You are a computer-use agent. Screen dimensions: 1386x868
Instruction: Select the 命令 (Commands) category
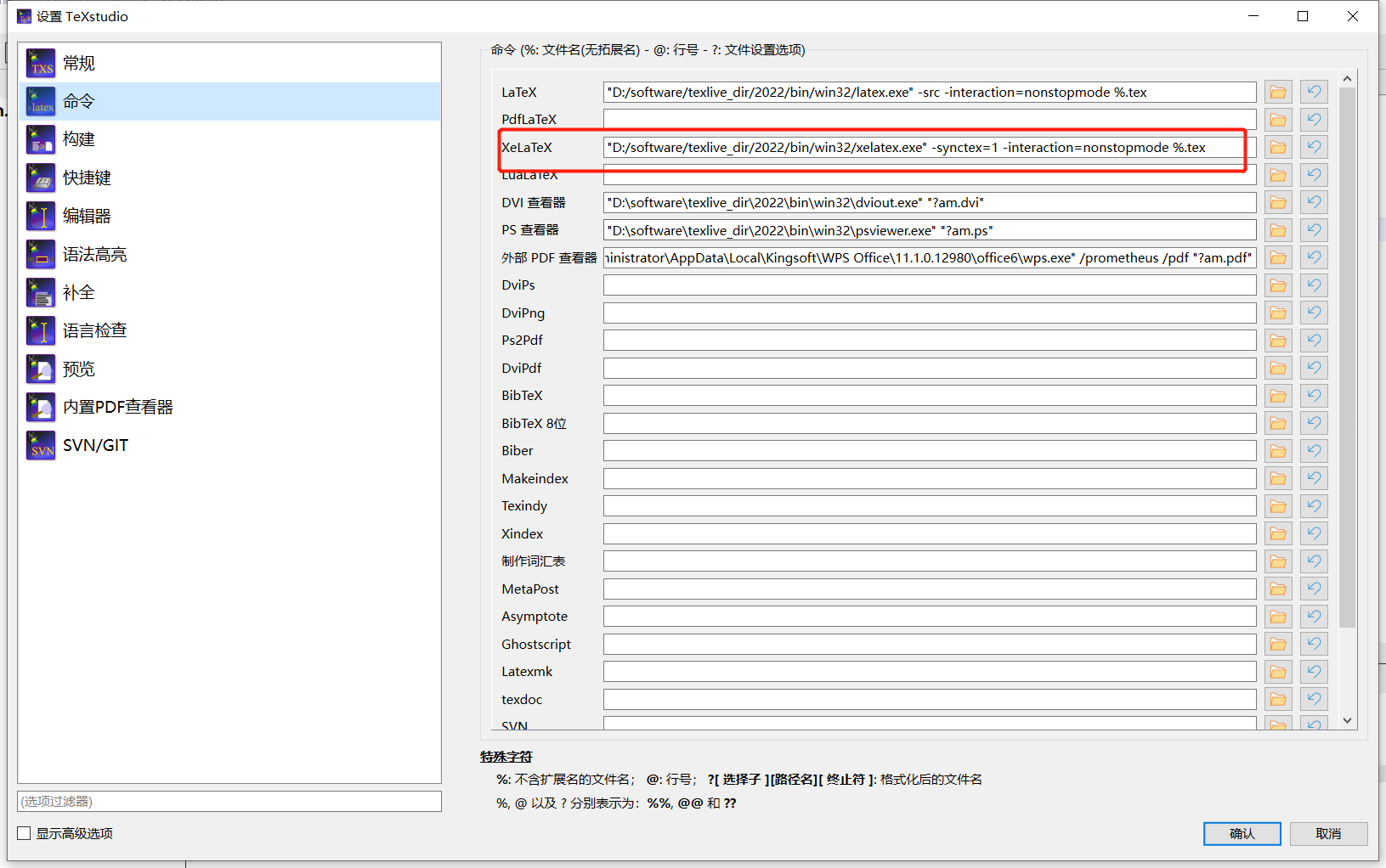click(x=229, y=102)
